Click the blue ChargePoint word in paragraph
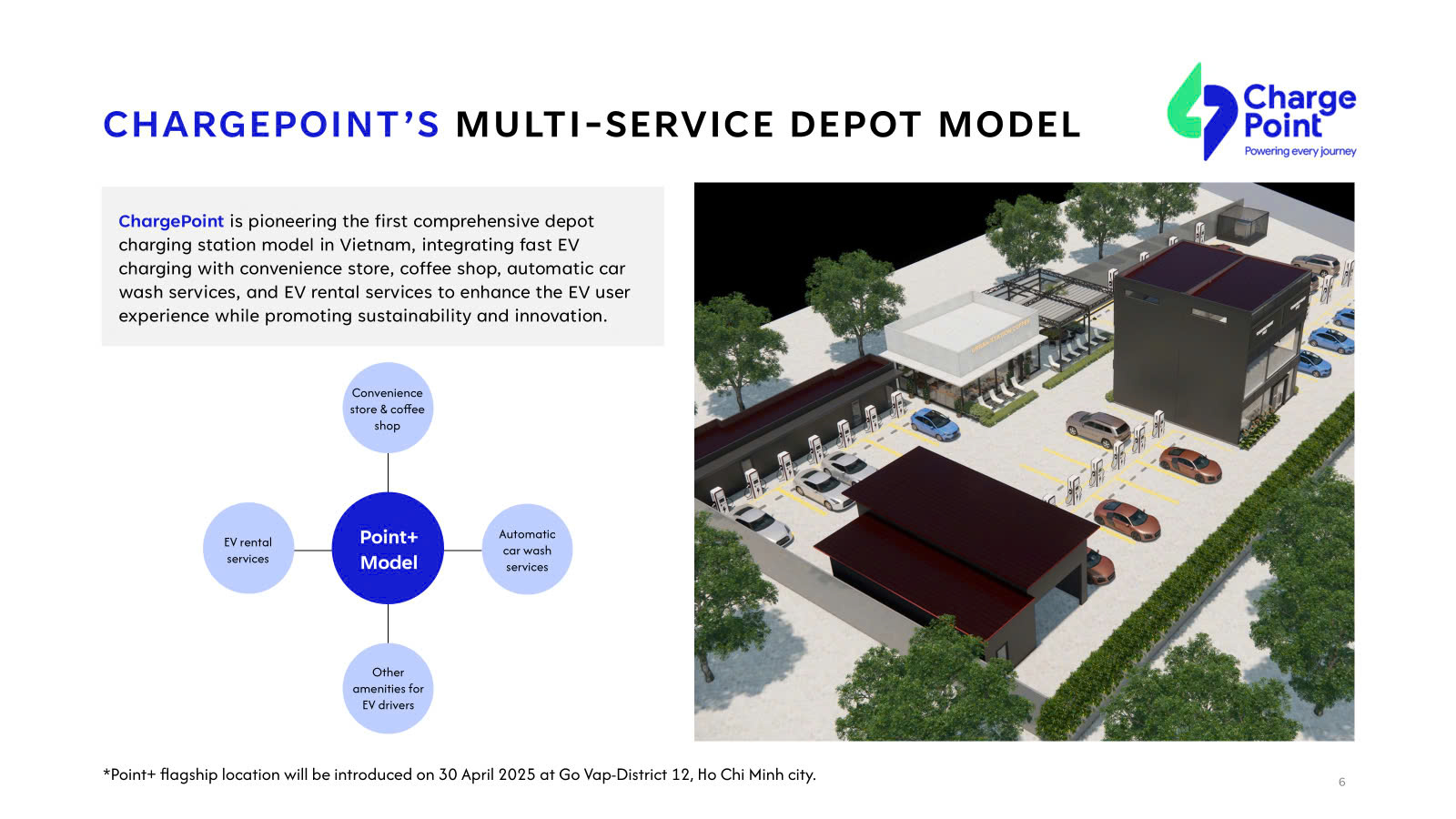The image size is (1456, 819). 171,221
